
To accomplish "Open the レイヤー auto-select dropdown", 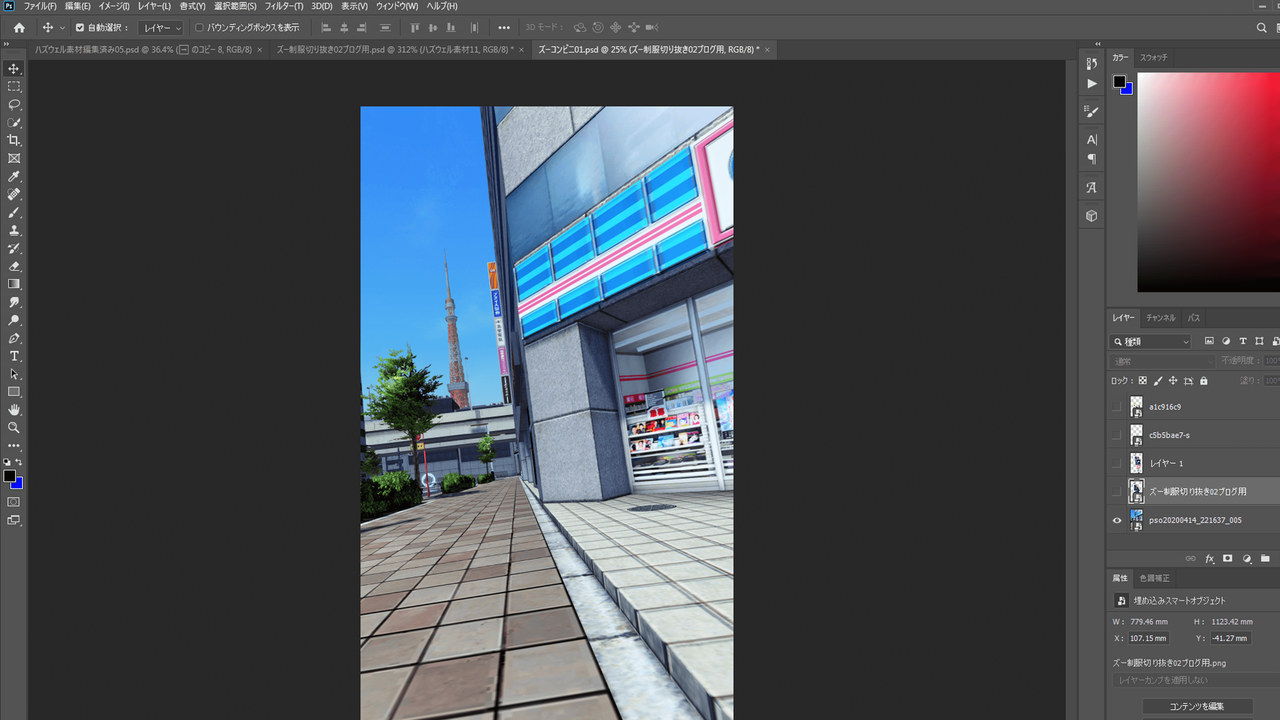I will [162, 28].
